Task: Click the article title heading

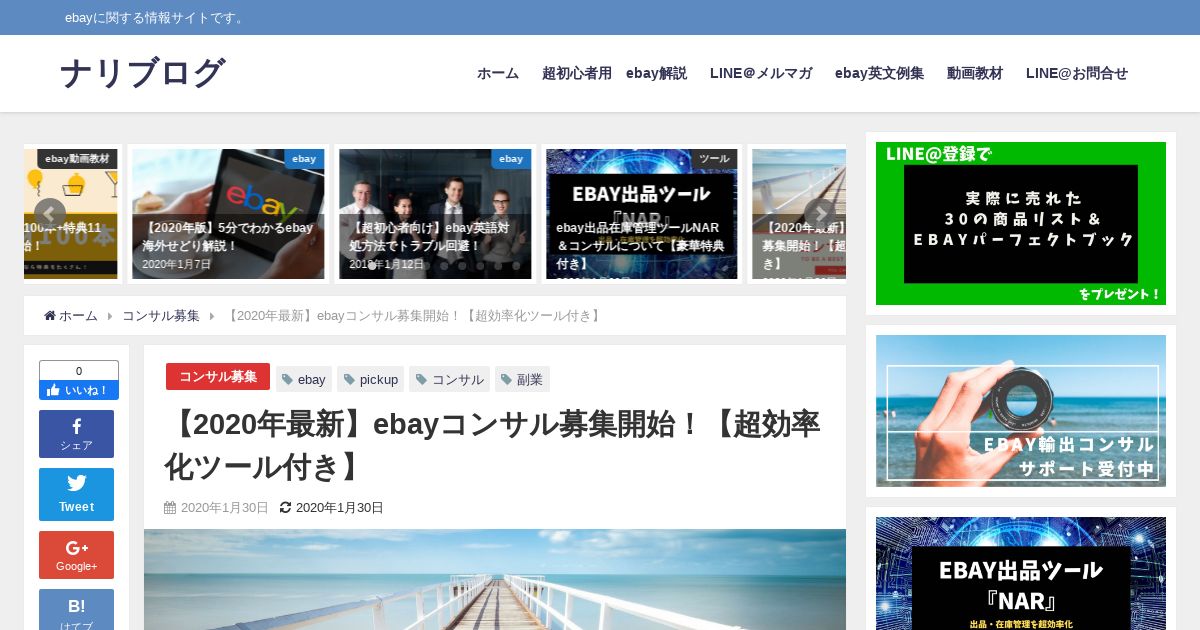Action: [493, 444]
